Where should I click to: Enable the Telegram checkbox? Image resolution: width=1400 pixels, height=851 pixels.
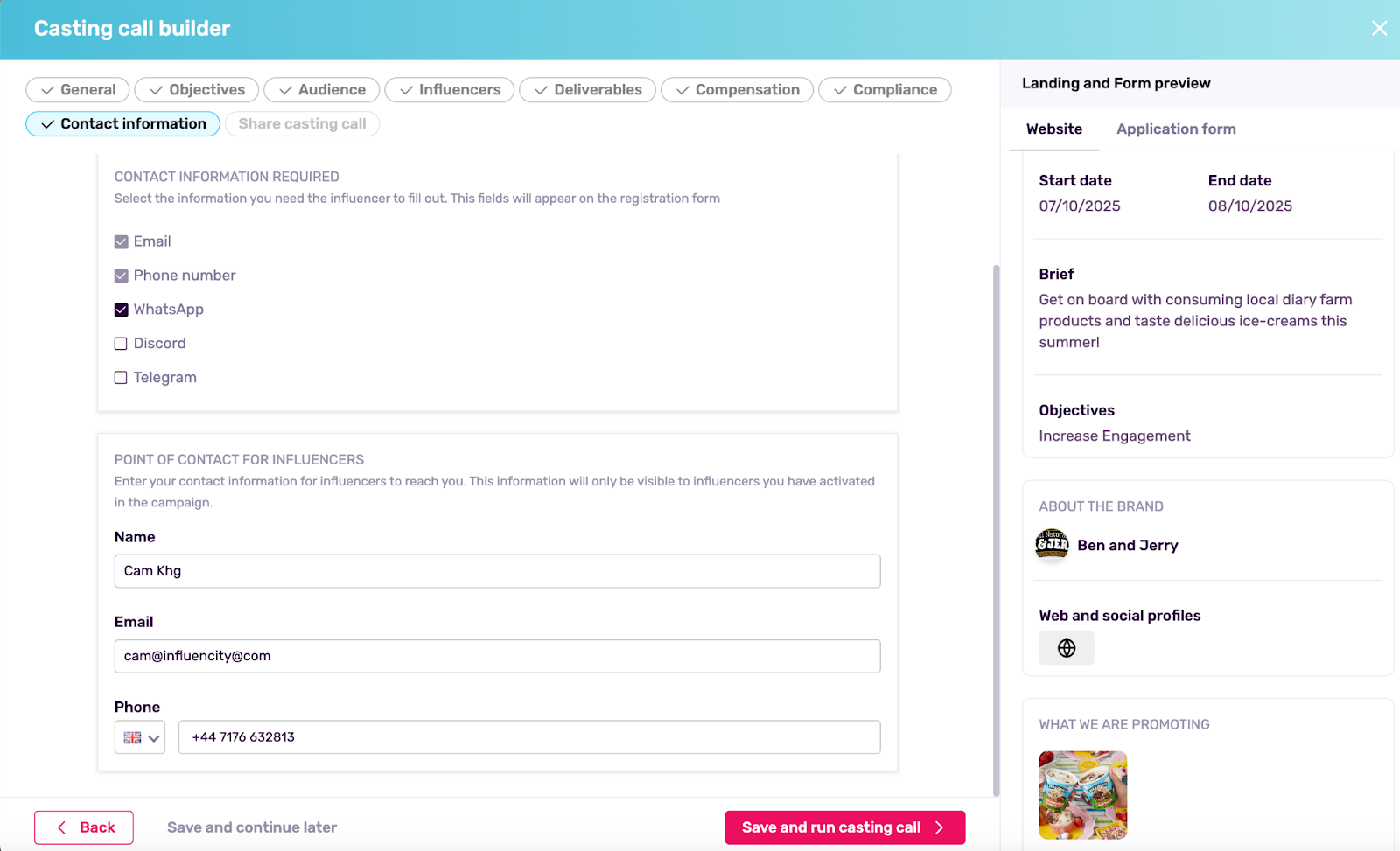[121, 378]
